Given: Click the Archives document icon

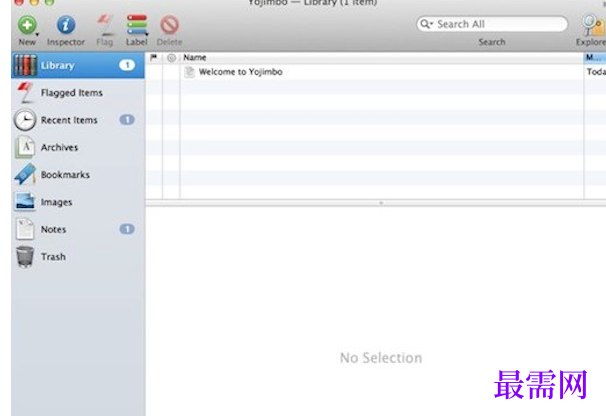Looking at the screenshot, I should pos(25,147).
